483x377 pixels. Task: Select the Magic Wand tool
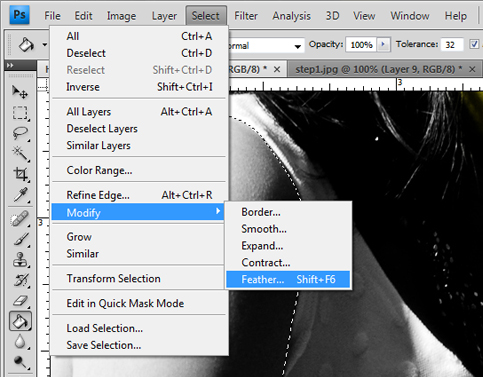tap(20, 154)
